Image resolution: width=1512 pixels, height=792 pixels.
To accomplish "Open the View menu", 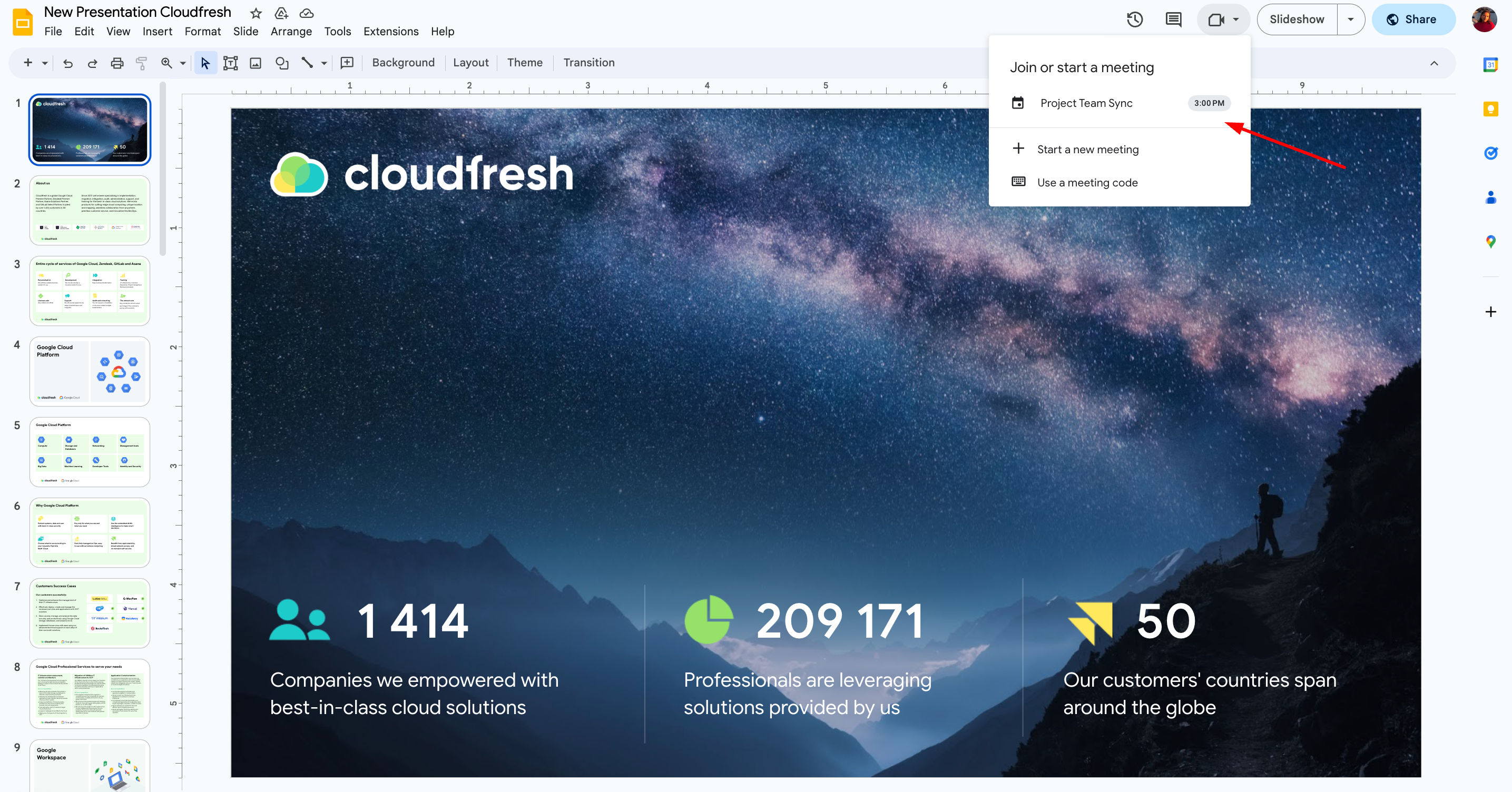I will coord(118,31).
